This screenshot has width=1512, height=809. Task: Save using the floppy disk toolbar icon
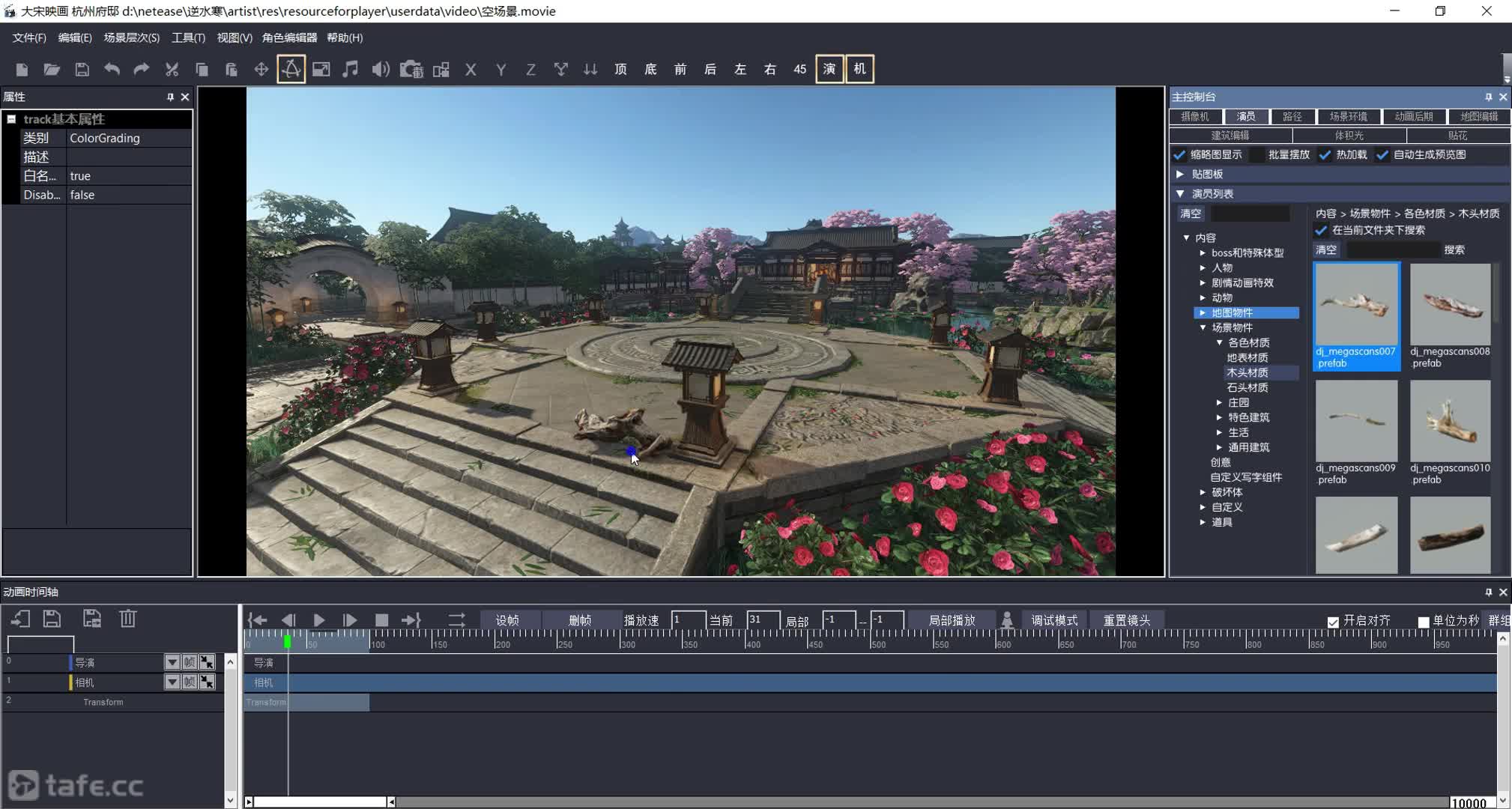click(82, 70)
